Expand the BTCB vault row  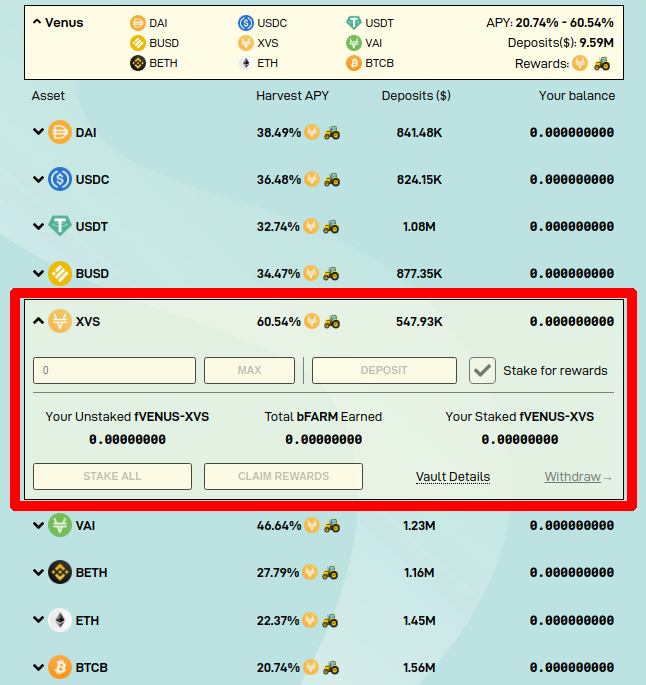(38, 667)
